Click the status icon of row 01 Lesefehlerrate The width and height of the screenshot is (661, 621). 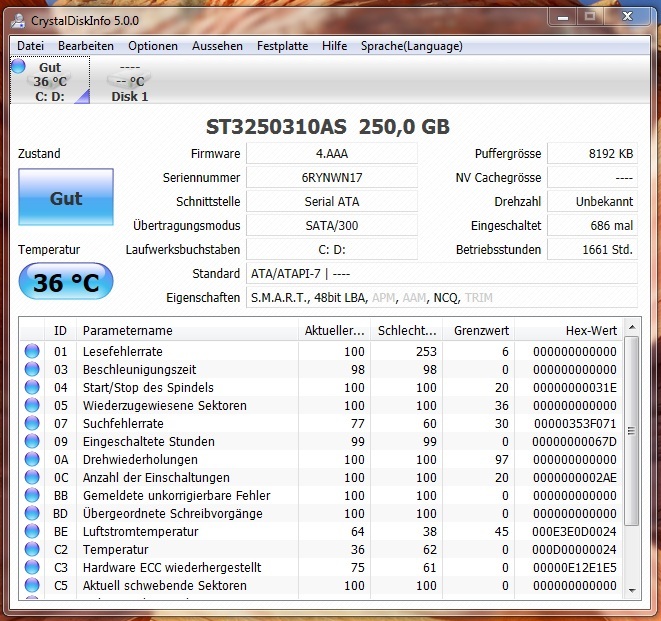(x=32, y=351)
